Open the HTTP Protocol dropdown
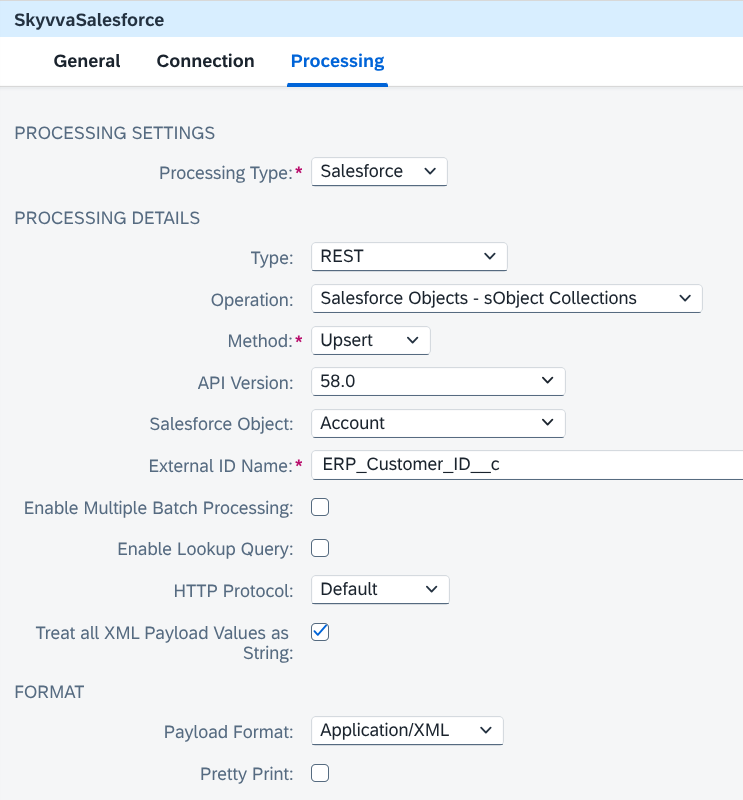Screen dimensions: 743x800 point(380,590)
